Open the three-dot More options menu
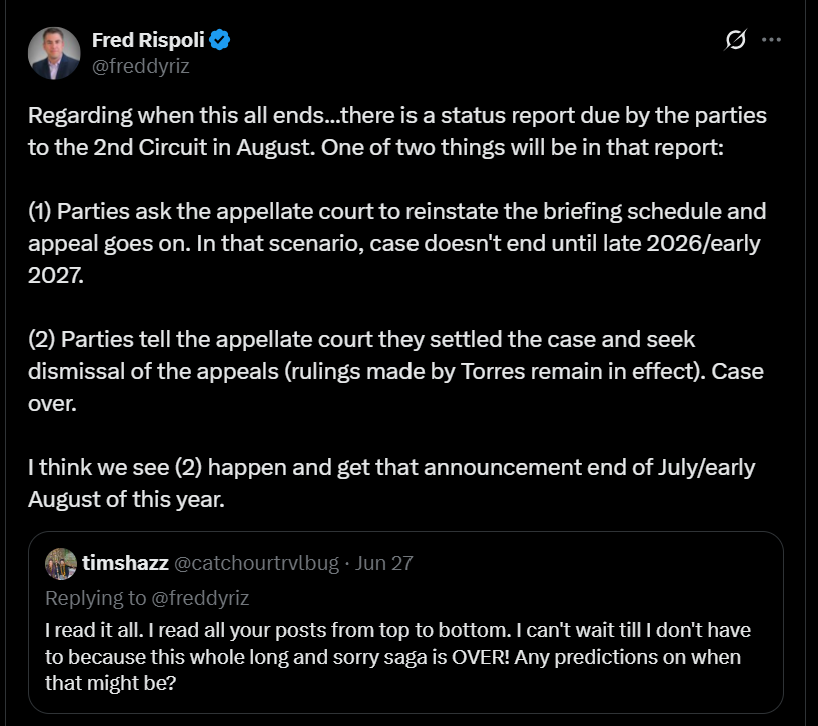Screen dimensions: 818x726 (771, 40)
